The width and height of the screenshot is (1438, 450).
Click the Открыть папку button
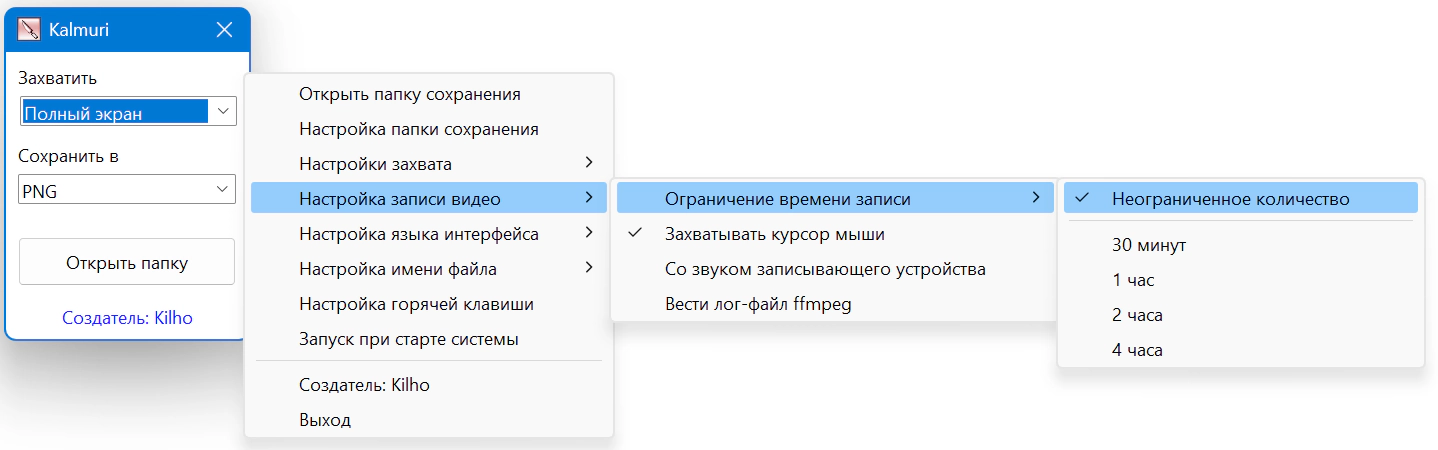(127, 263)
